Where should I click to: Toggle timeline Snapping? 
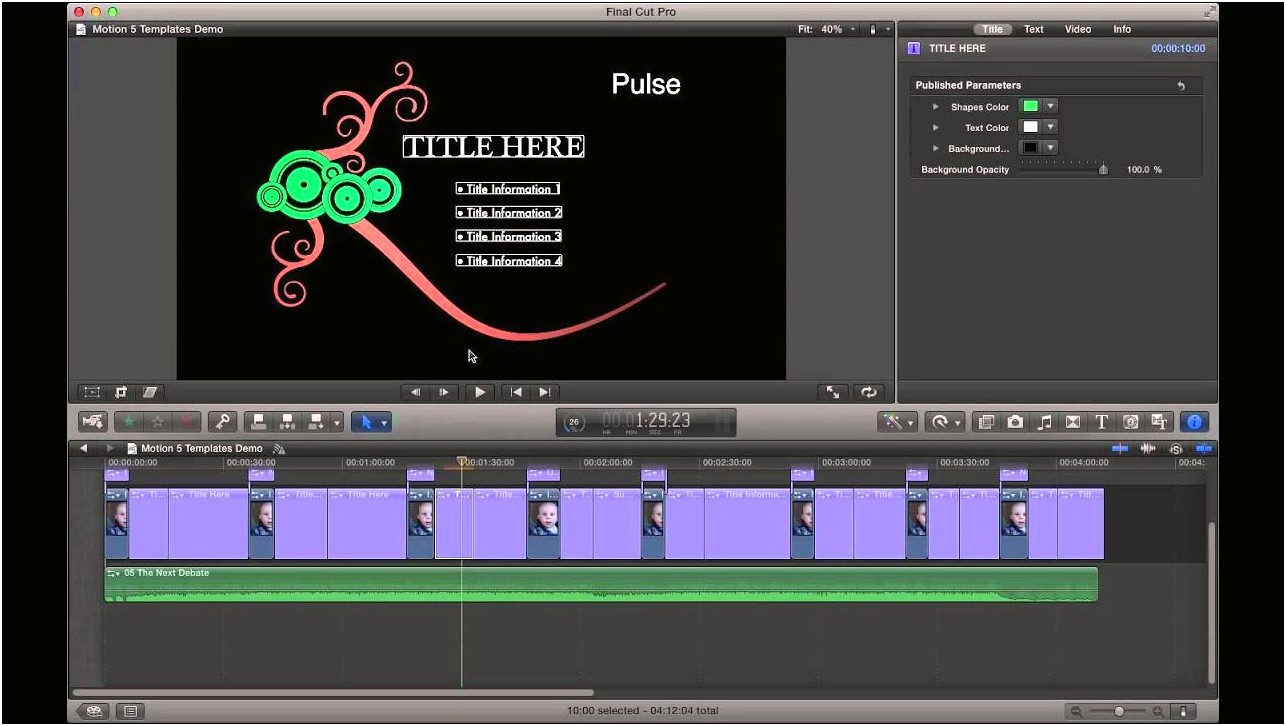[1203, 448]
